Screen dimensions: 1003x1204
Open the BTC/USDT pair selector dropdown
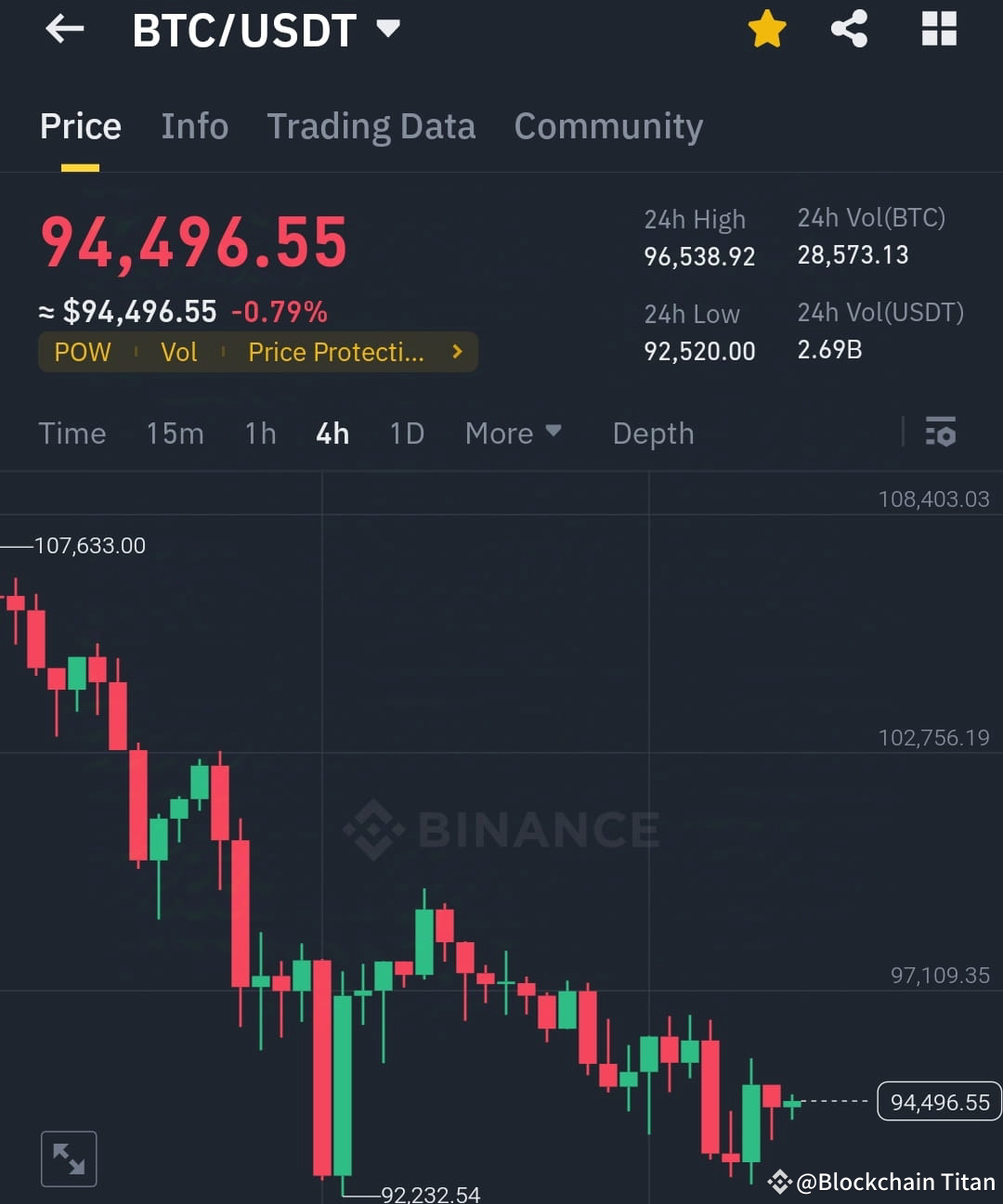[x=388, y=28]
